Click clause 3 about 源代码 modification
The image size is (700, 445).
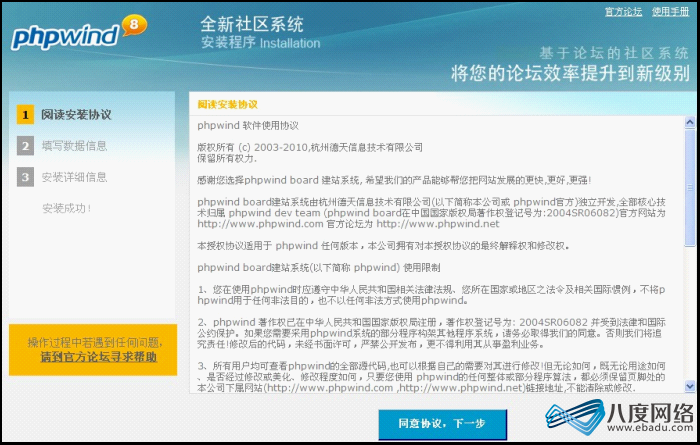pyautogui.click(x=431, y=377)
